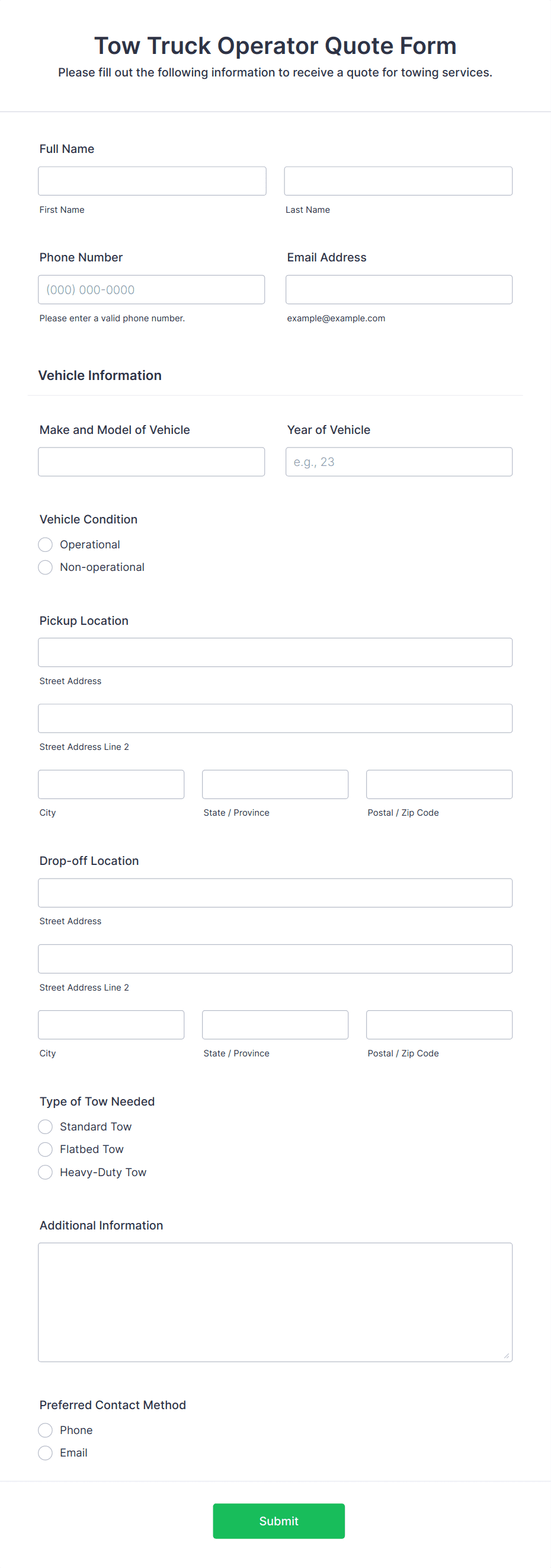Focus the Phone Number field
The image size is (551, 1568).
point(151,289)
